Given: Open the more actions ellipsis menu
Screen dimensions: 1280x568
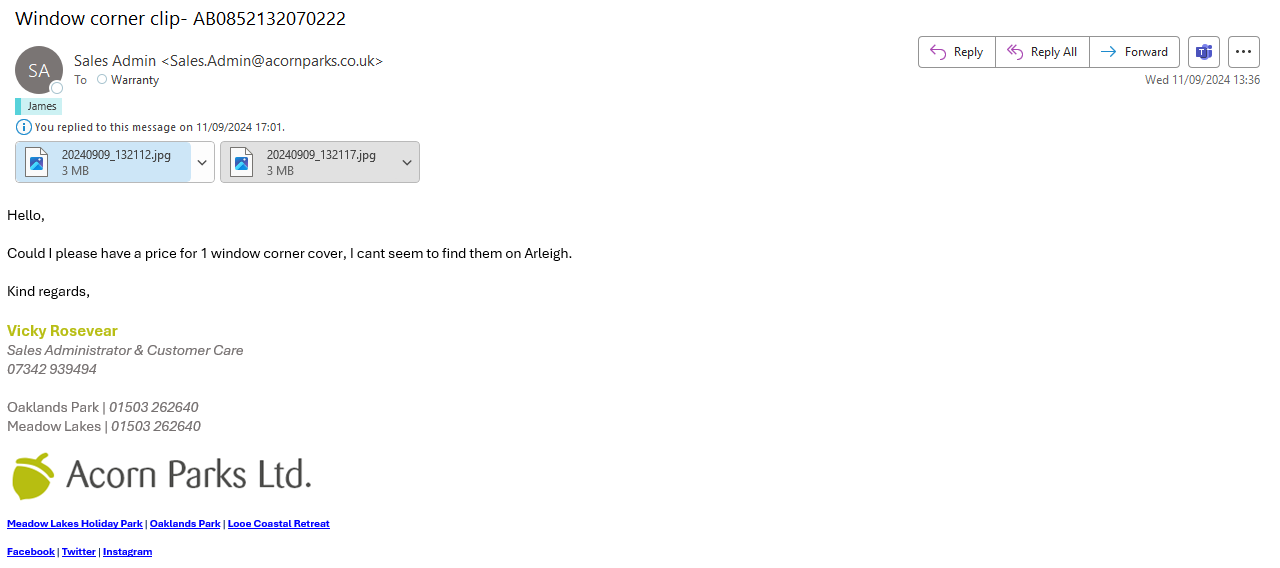Looking at the screenshot, I should click(1243, 52).
